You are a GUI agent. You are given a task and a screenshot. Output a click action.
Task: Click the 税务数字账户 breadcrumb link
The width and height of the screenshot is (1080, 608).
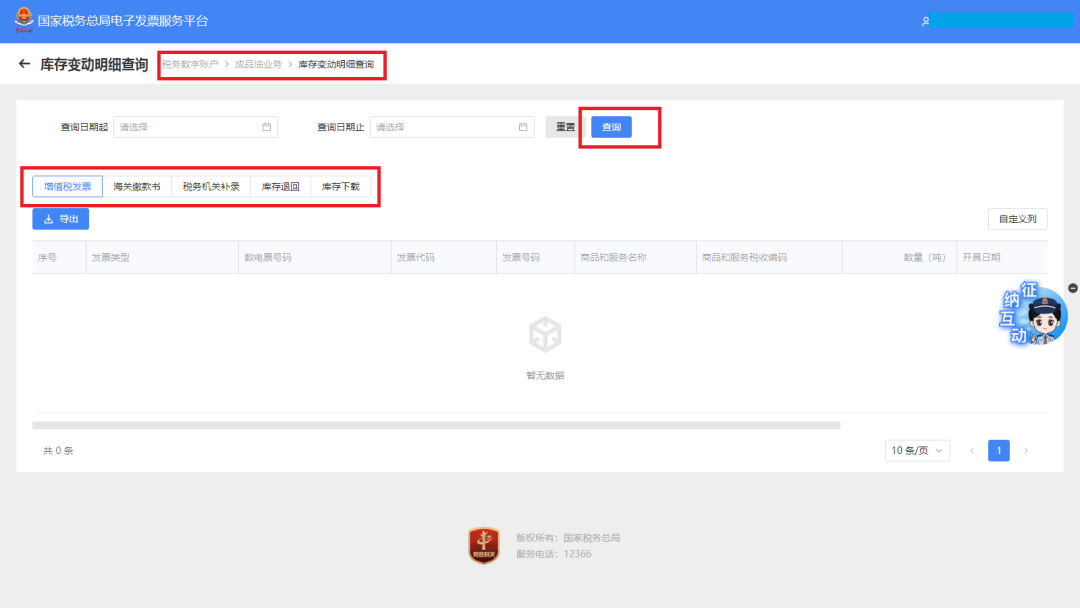190,64
